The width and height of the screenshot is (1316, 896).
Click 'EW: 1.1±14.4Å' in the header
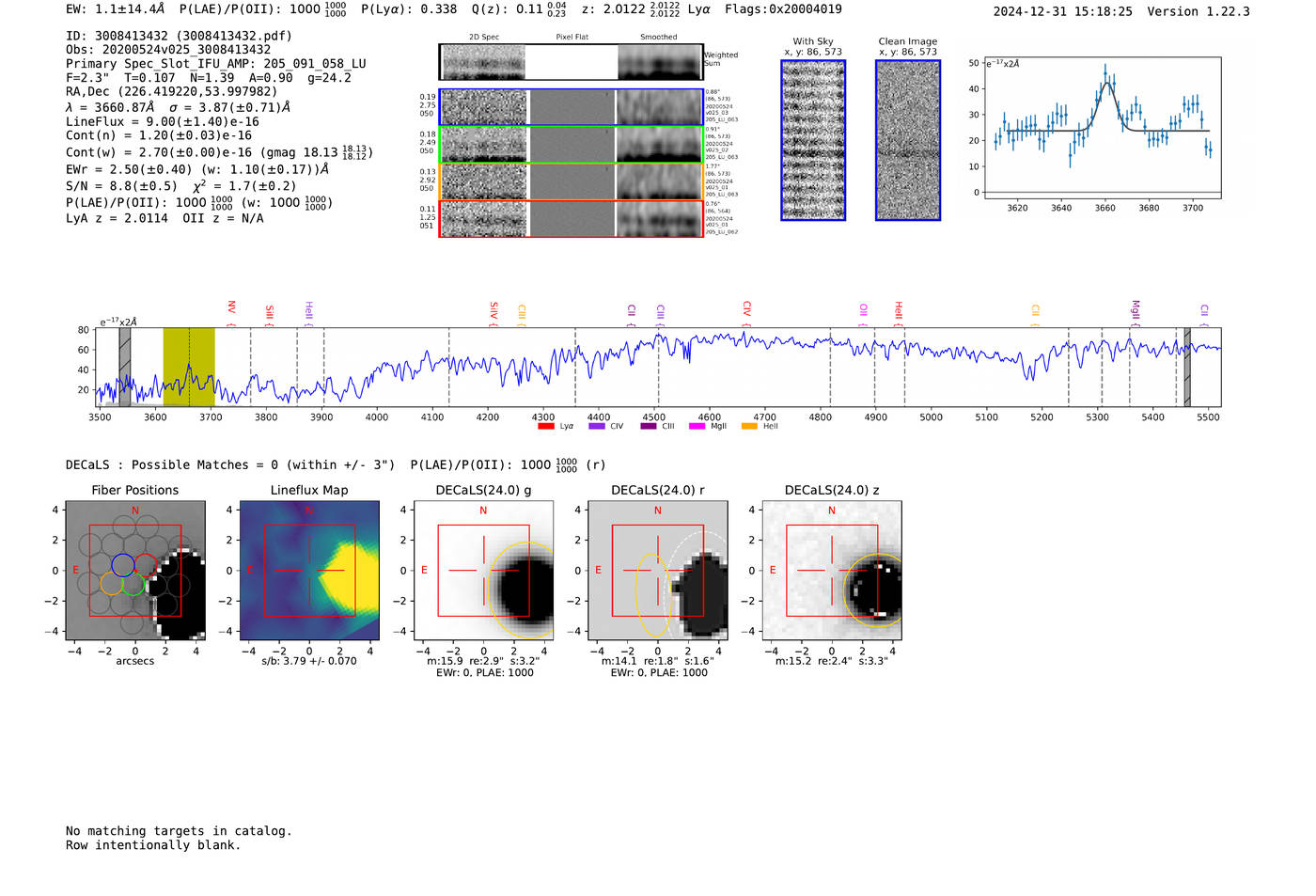[x=116, y=9]
